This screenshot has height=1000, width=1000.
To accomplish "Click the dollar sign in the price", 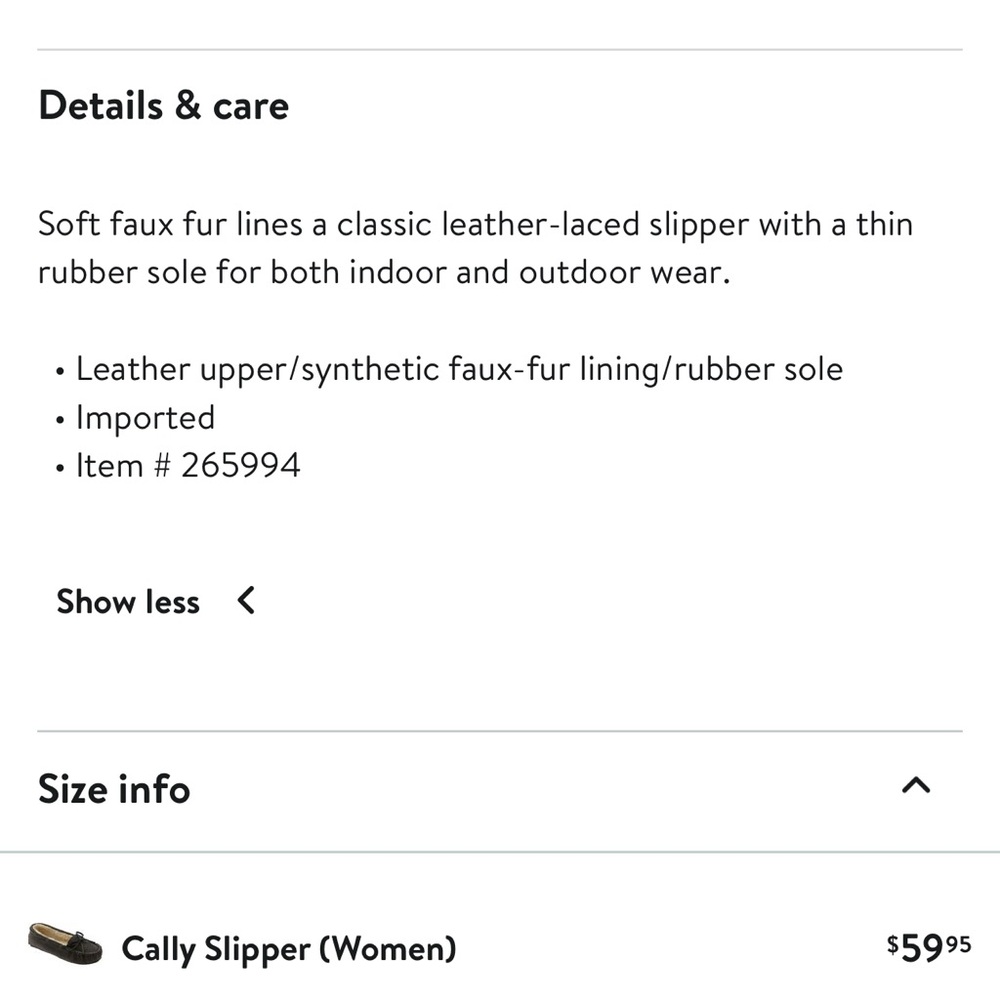I will click(893, 942).
